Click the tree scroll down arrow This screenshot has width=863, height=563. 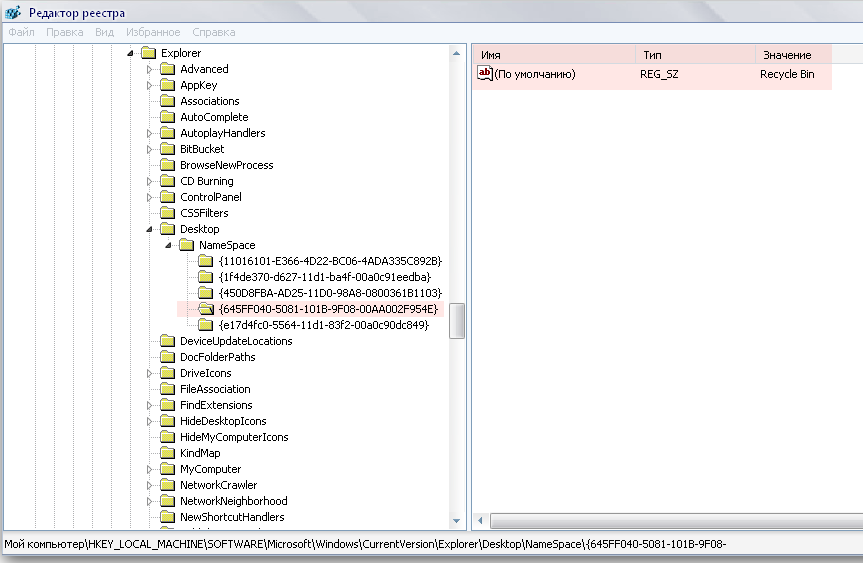(x=456, y=521)
